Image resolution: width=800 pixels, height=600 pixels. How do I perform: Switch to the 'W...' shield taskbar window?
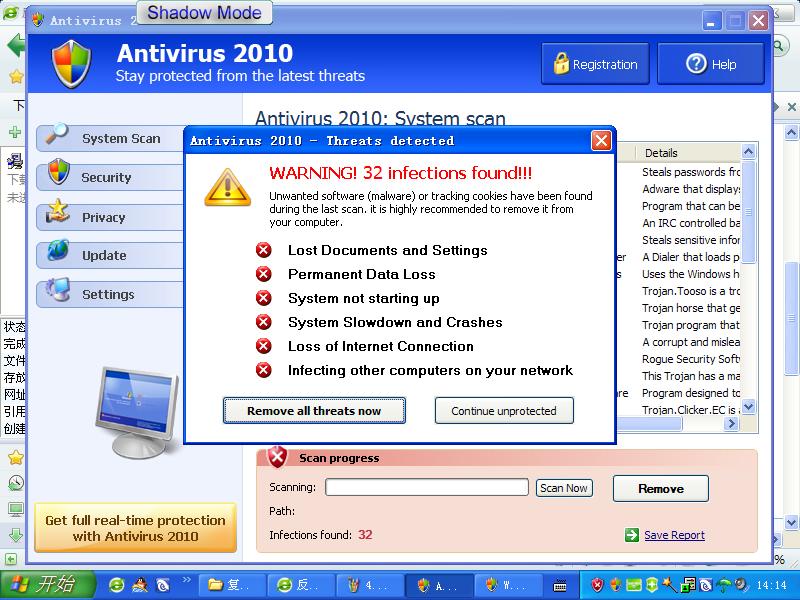509,585
